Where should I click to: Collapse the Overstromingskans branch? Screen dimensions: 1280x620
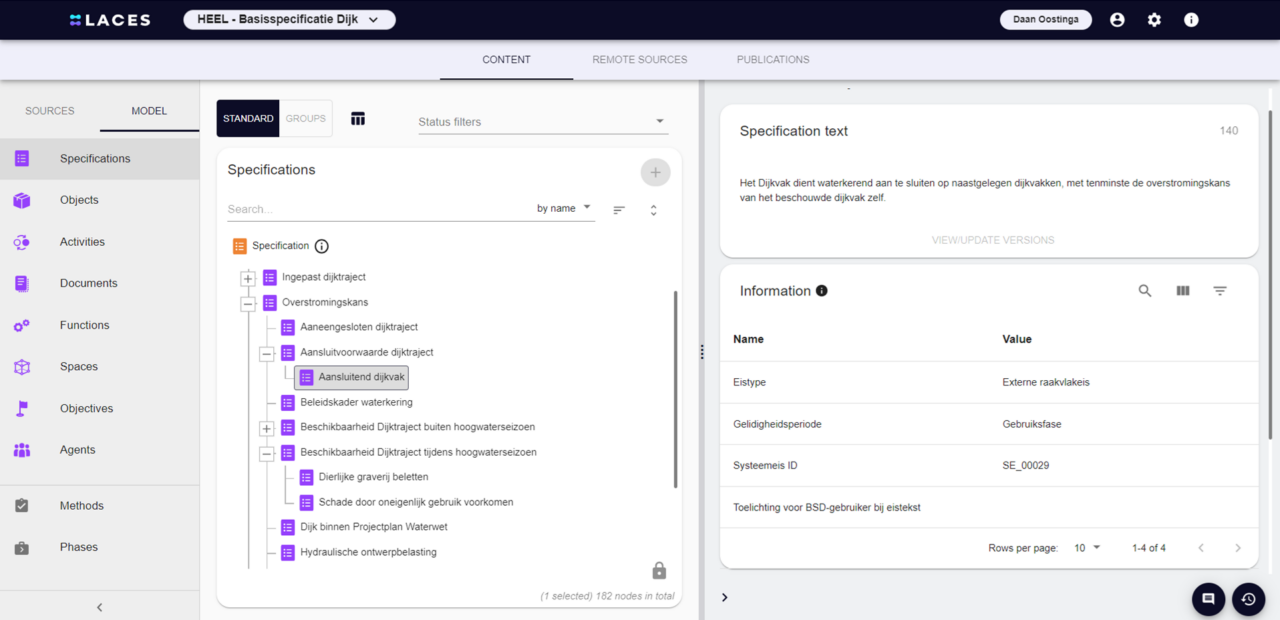247,302
